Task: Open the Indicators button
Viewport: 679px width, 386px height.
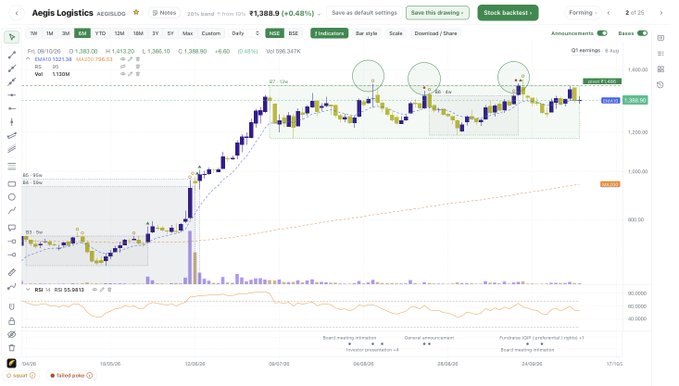Action: [x=329, y=33]
